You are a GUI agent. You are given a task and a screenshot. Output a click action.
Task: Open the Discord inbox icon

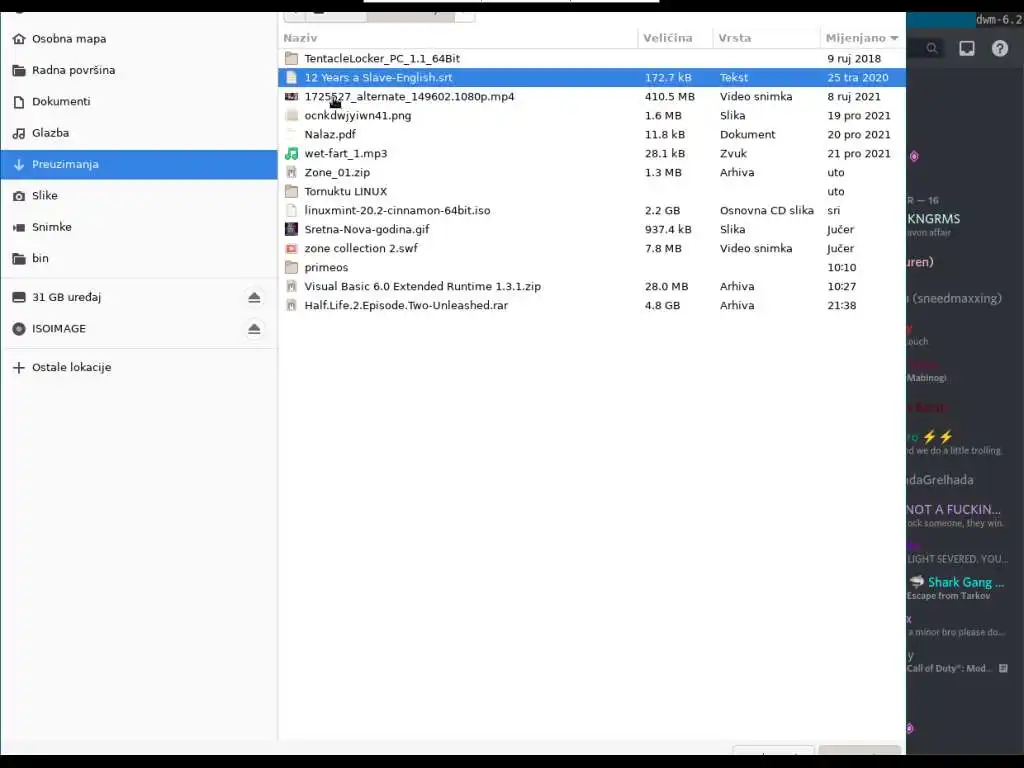pyautogui.click(x=967, y=48)
